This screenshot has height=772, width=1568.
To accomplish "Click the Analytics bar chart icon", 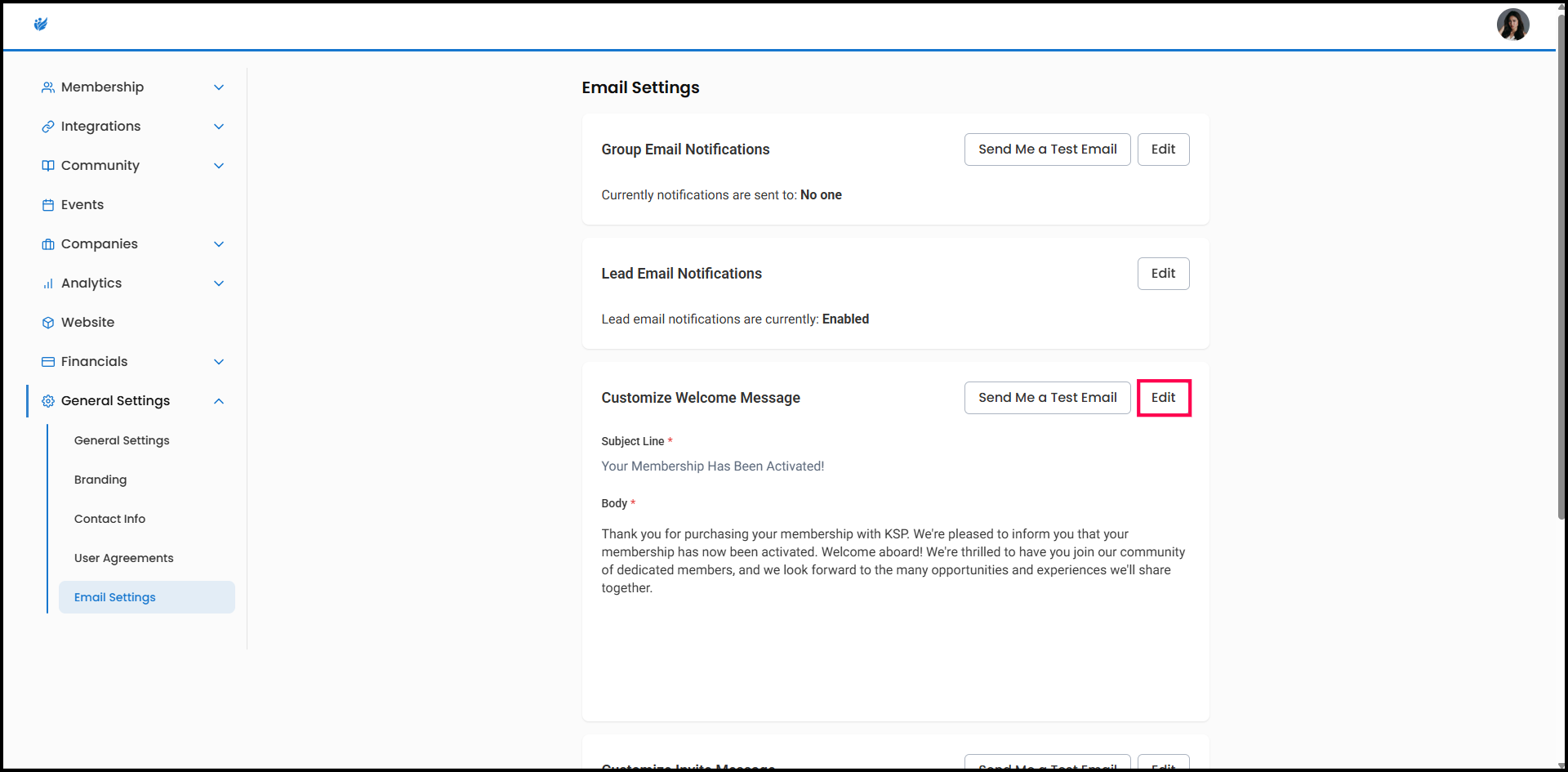I will (48, 283).
